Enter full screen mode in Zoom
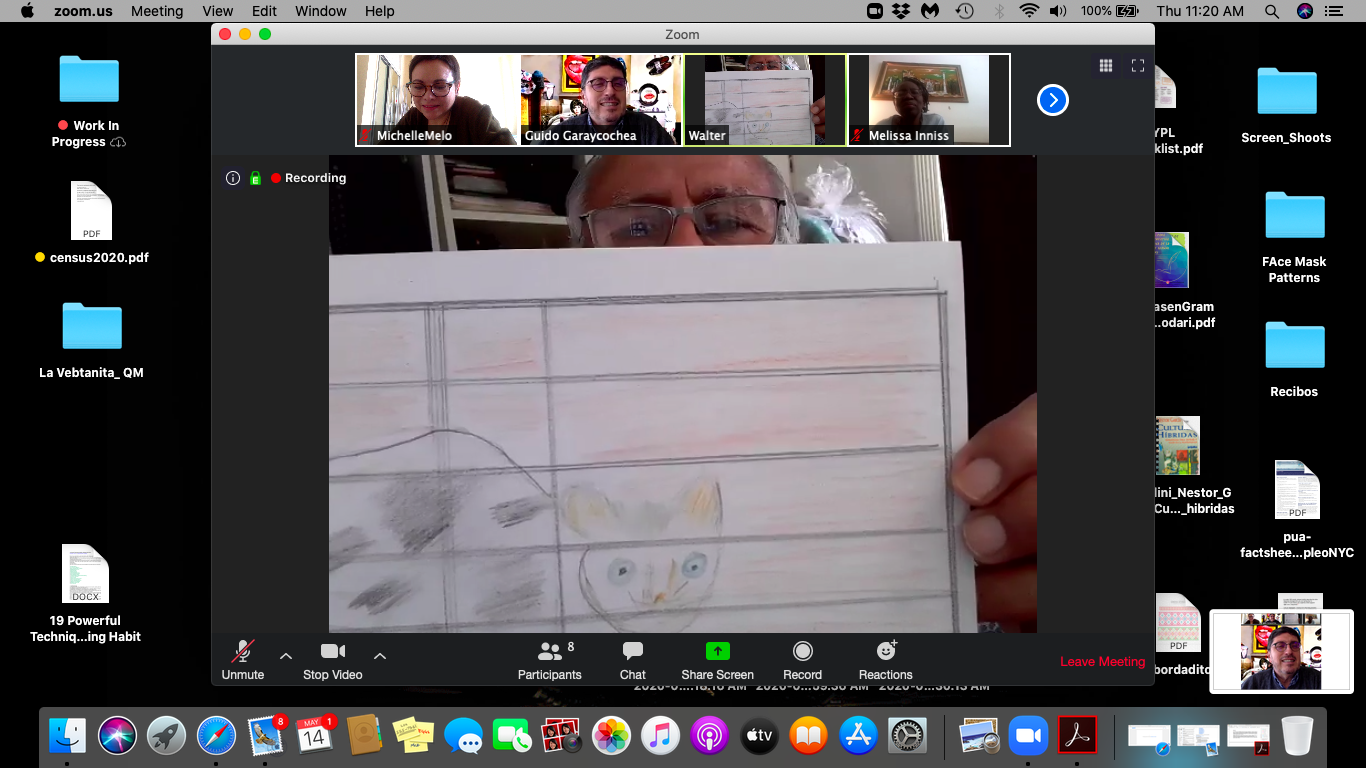This screenshot has width=1366, height=768. pos(1137,66)
